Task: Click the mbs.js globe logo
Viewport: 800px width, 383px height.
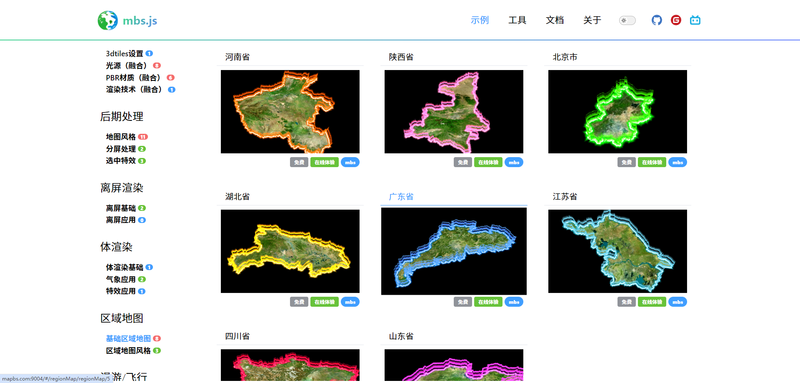Action: [108, 20]
